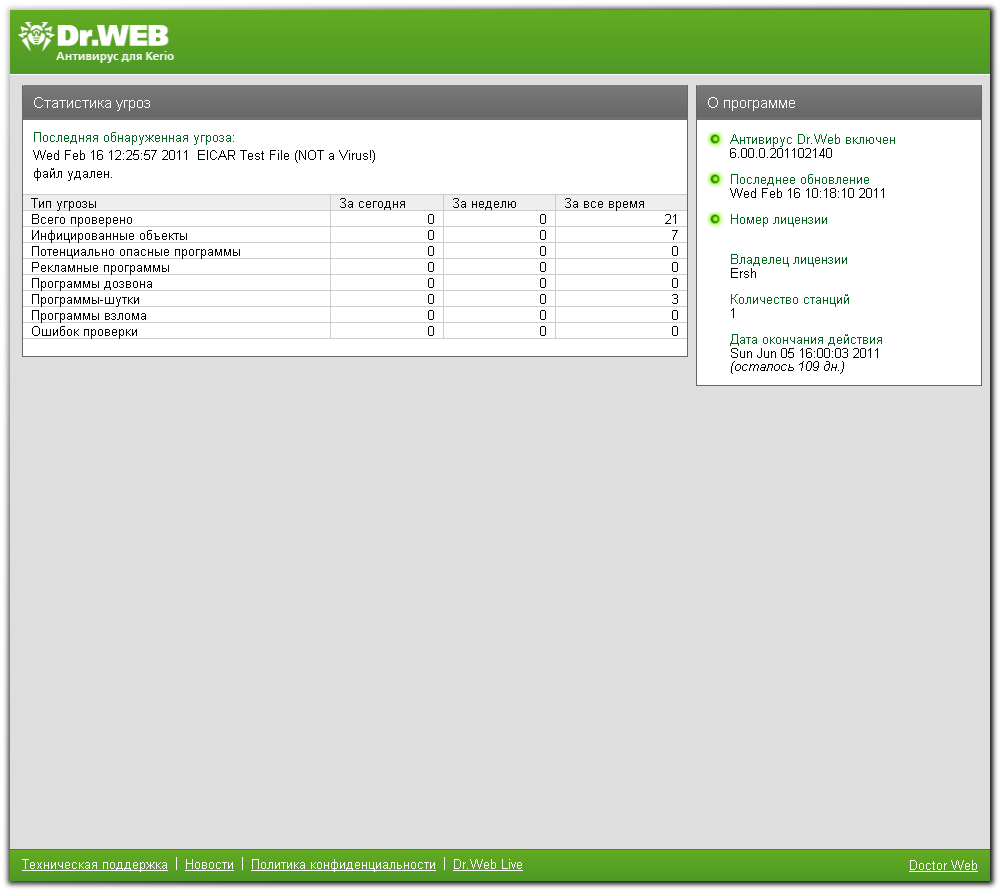Click the joke programs all-time value 3
The width and height of the screenshot is (1000, 891).
click(x=675, y=299)
